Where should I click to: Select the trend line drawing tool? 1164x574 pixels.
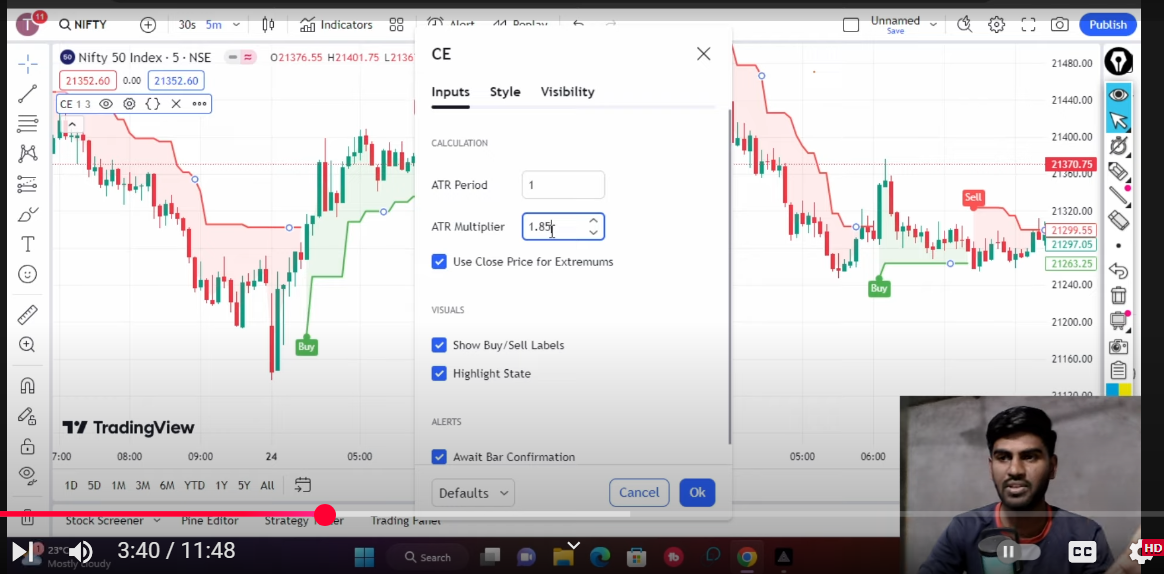coord(27,94)
